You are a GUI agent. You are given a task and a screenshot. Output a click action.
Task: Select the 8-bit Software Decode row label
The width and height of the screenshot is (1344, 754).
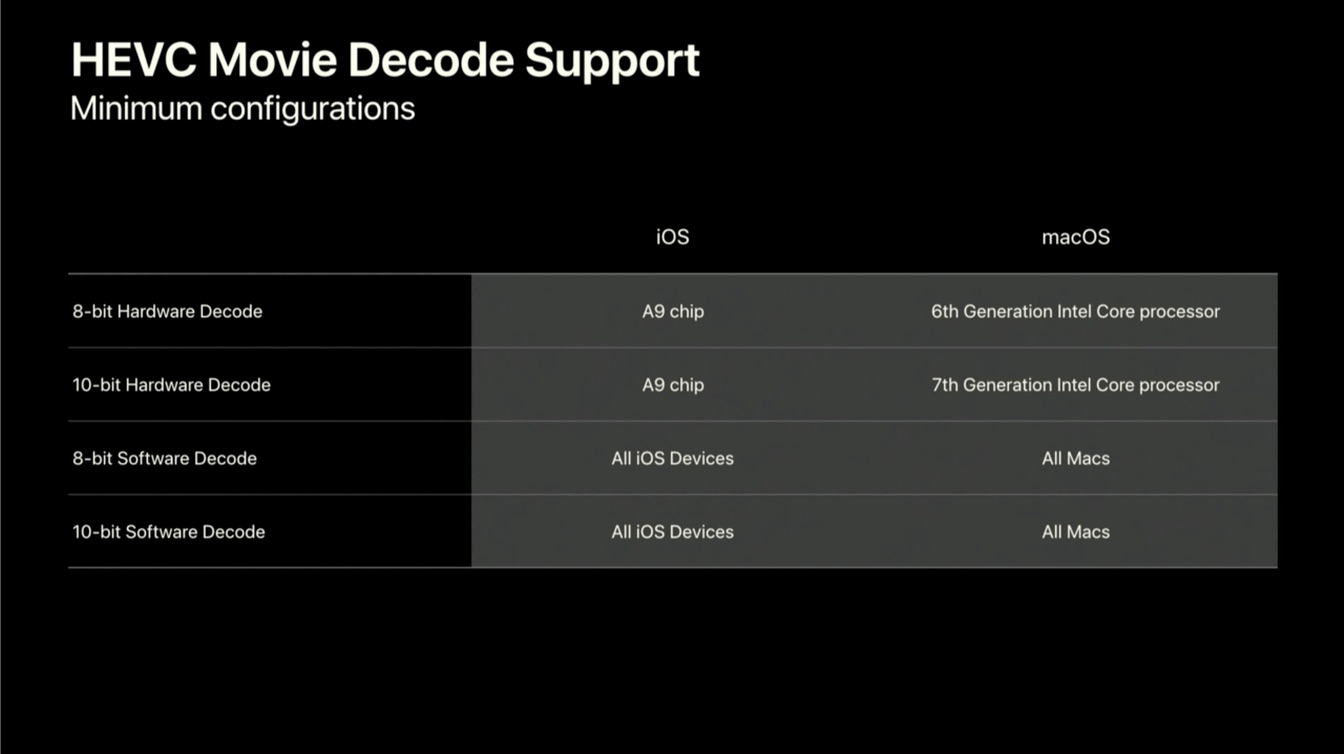coord(164,458)
